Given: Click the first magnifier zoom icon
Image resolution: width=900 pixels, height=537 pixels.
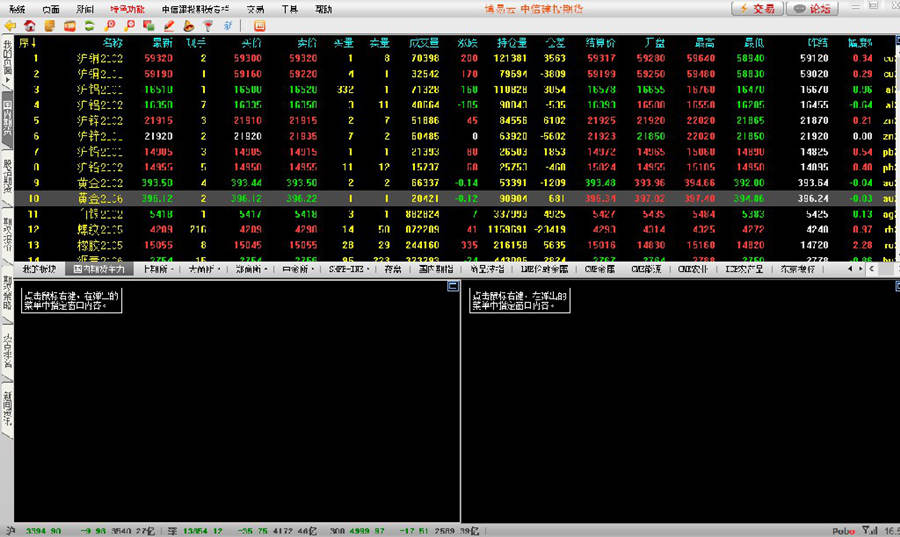Looking at the screenshot, I should tap(110, 25).
